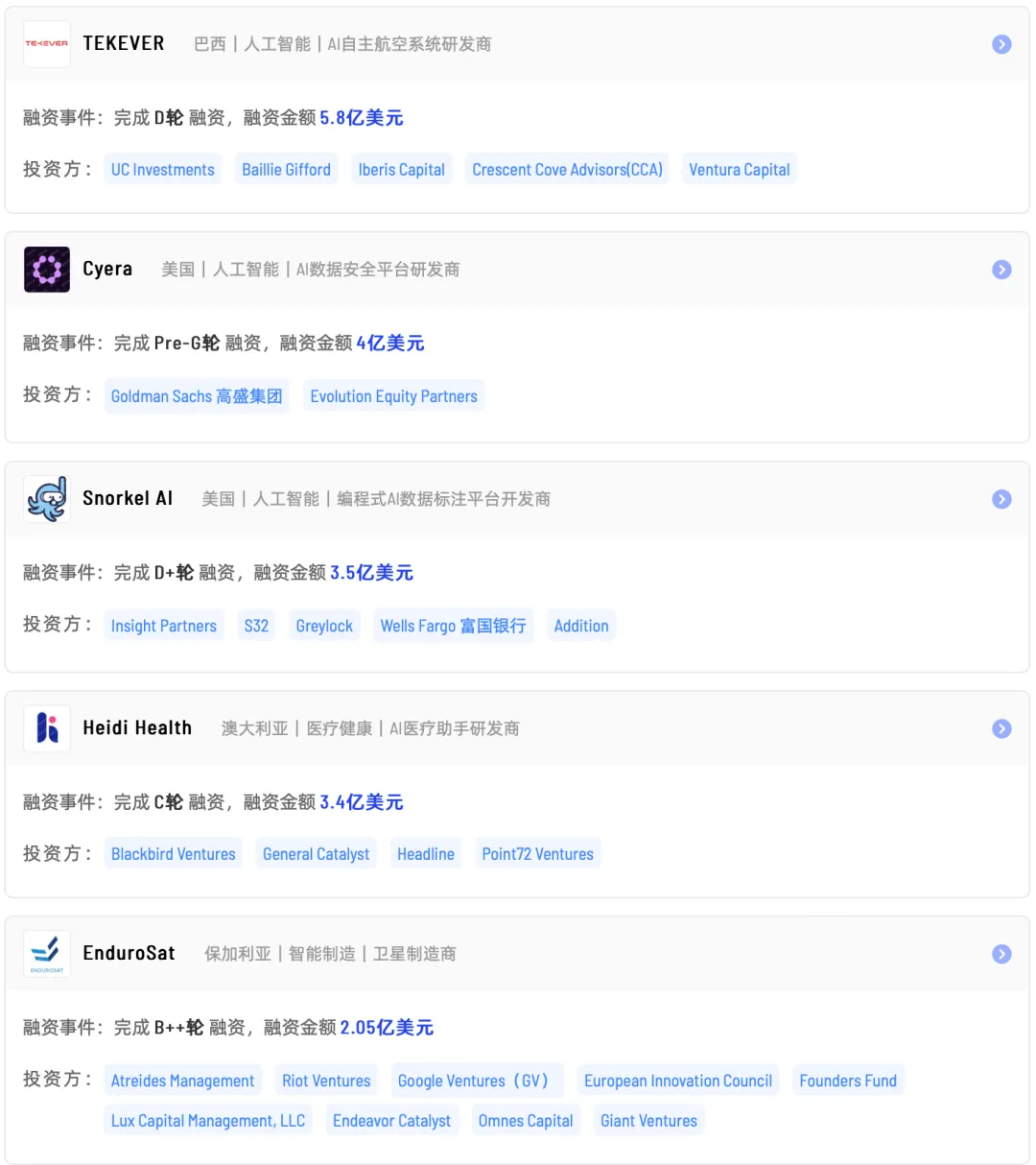This screenshot has width=1036, height=1165.
Task: Open investor tag UC Investments
Action: (x=163, y=170)
